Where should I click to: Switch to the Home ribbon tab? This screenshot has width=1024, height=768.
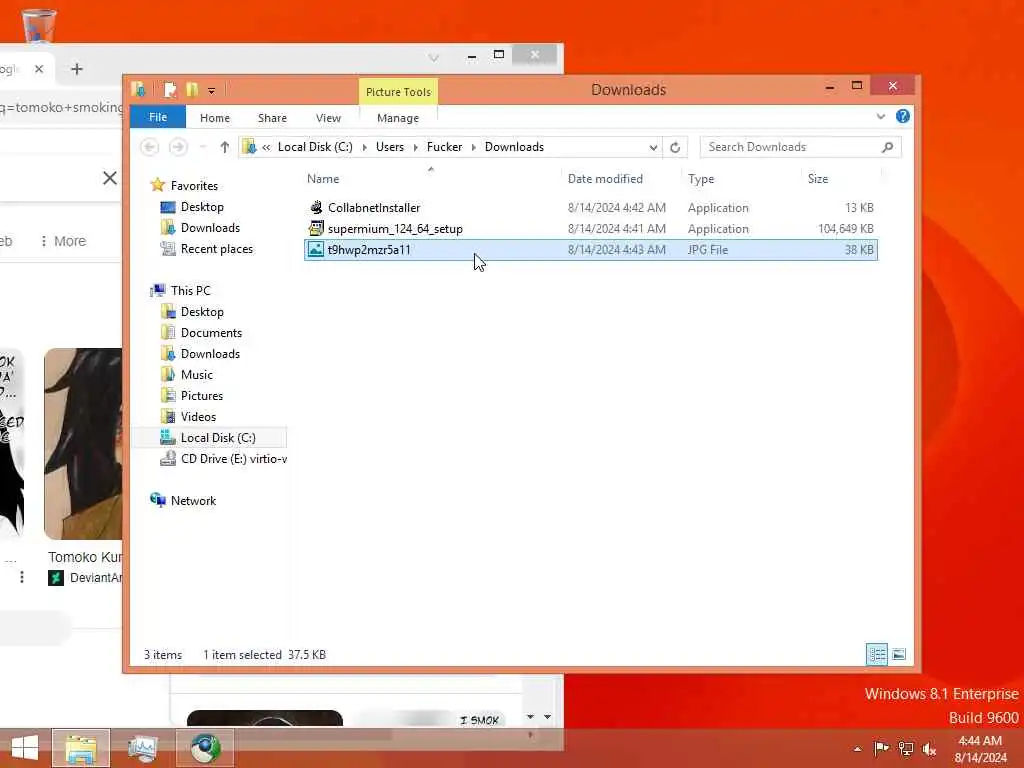pyautogui.click(x=214, y=118)
